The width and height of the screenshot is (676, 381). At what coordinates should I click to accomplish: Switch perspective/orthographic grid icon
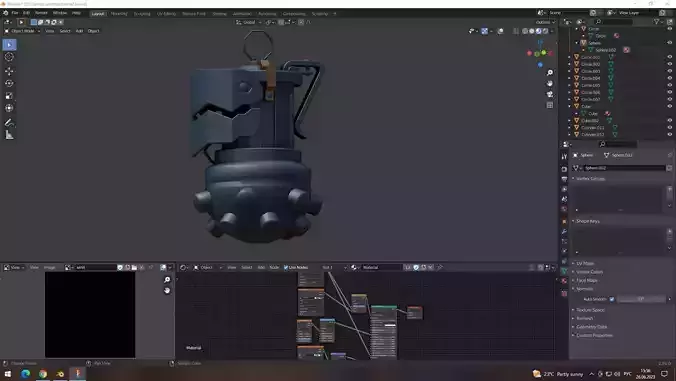[x=550, y=105]
